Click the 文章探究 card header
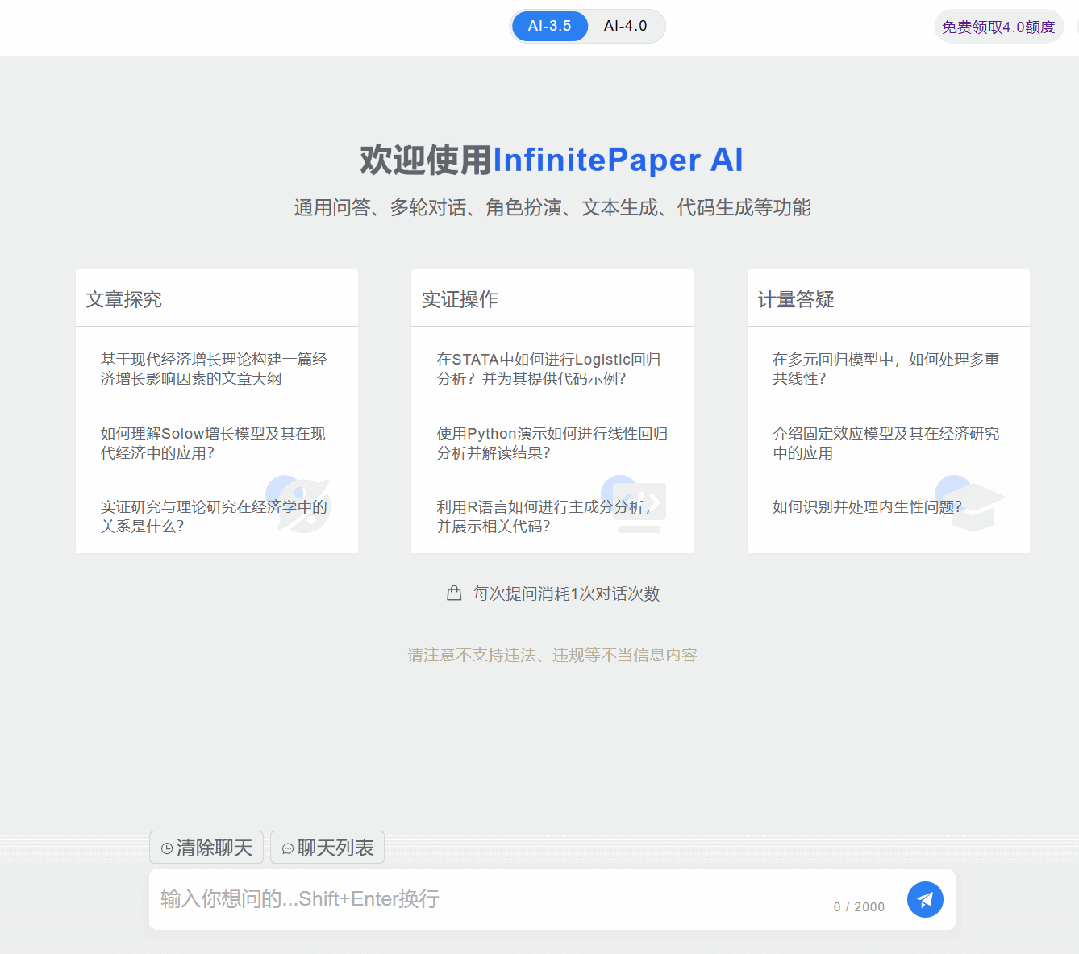 (217, 299)
